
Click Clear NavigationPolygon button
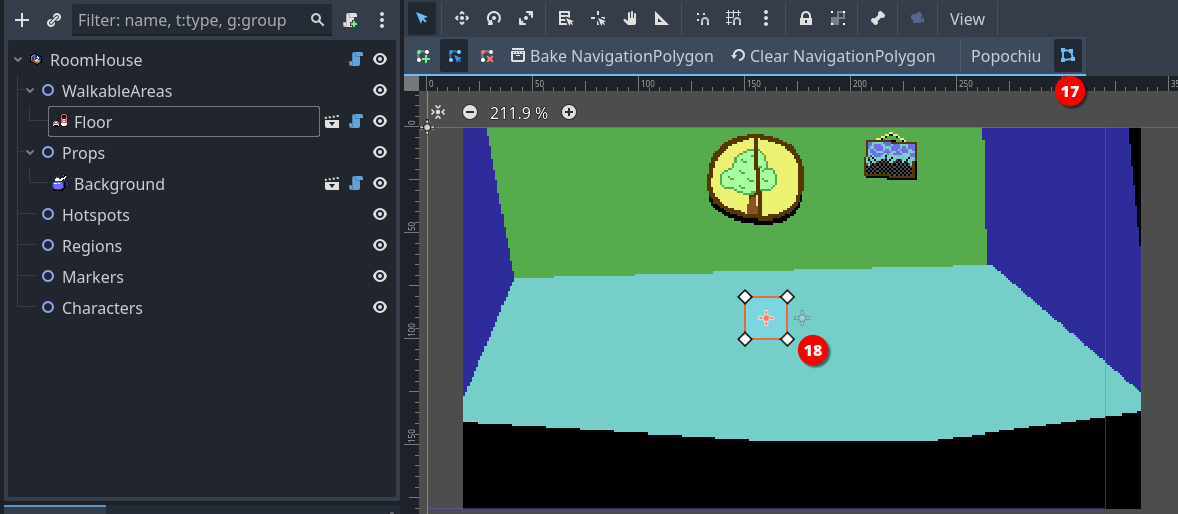pyautogui.click(x=832, y=56)
